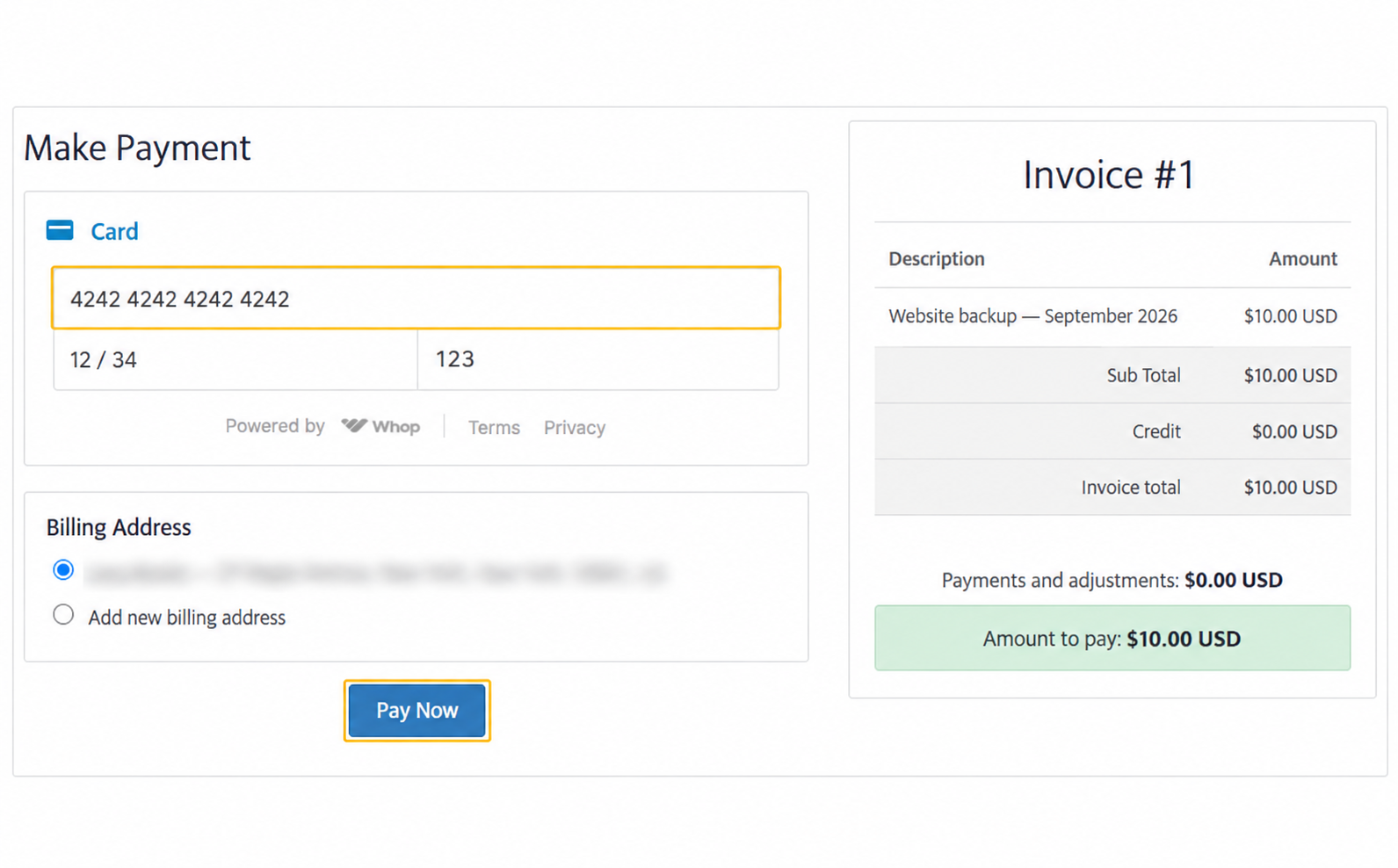Image resolution: width=1398 pixels, height=868 pixels.
Task: Open the Terms link
Action: 494,427
